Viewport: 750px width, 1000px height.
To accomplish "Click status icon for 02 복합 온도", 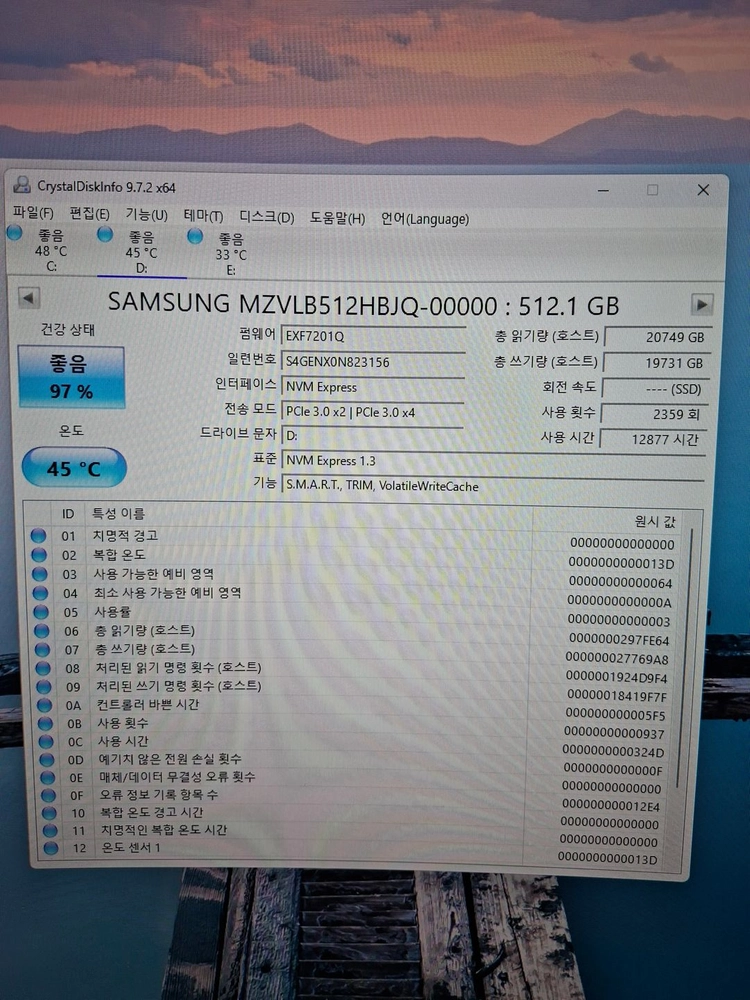I will [x=39, y=555].
